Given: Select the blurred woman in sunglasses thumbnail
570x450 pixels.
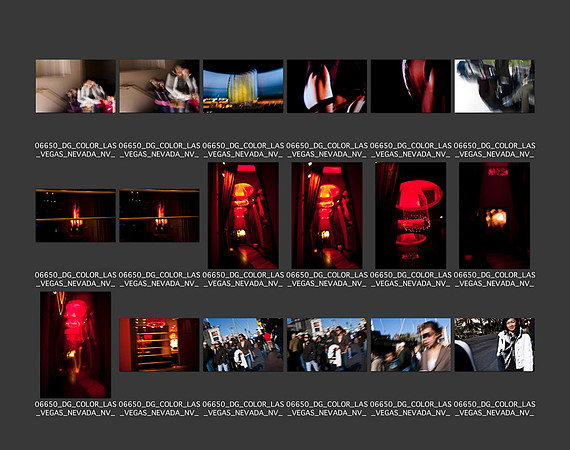Looking at the screenshot, I should [410, 345].
